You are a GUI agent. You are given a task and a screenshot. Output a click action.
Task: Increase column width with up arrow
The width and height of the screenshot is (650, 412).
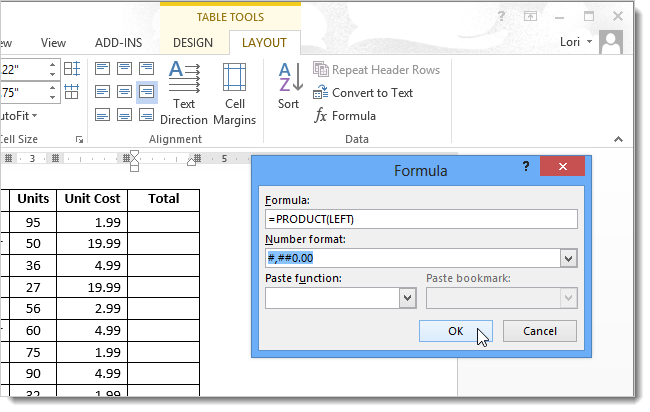(x=53, y=87)
